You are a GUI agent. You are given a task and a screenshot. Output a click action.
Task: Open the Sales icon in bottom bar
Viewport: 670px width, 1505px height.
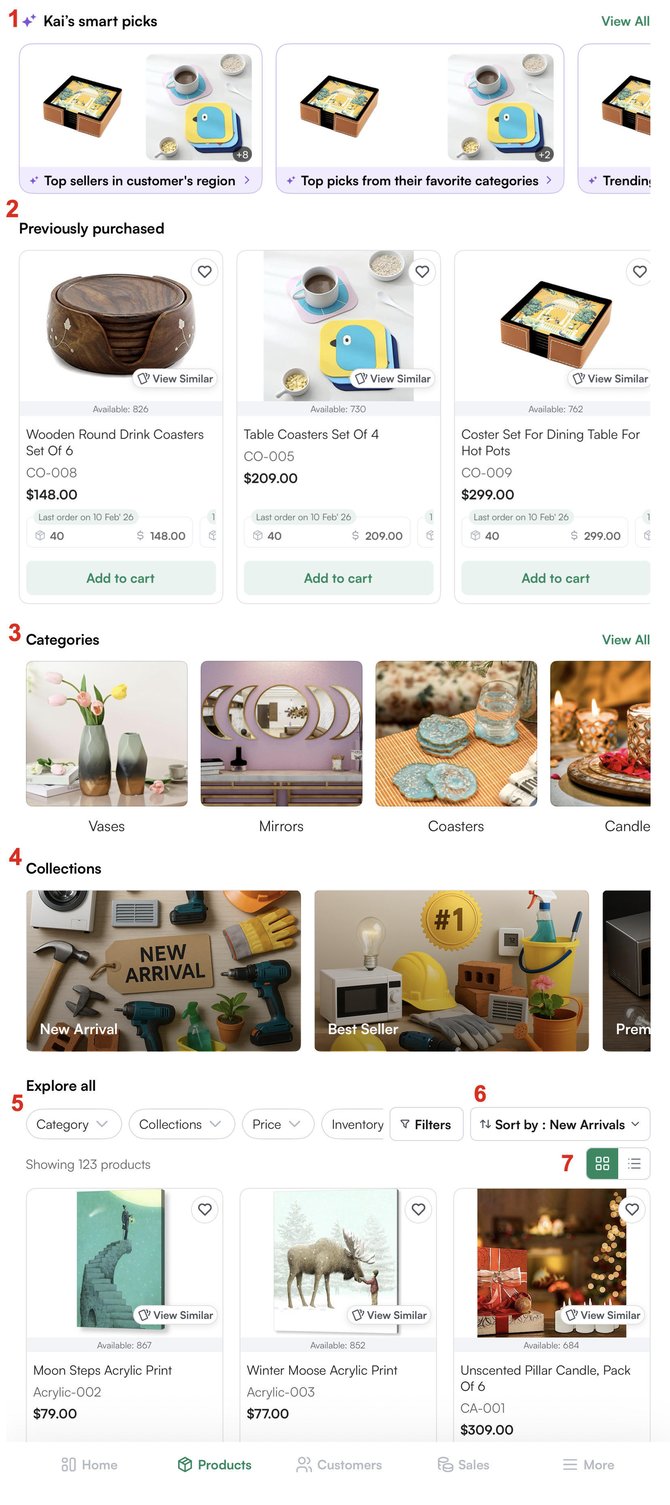pyautogui.click(x=445, y=1465)
